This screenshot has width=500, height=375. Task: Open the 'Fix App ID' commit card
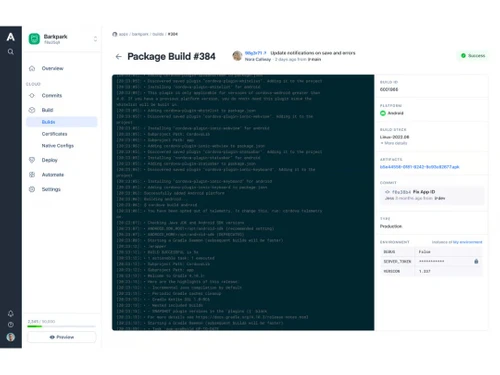click(x=432, y=195)
